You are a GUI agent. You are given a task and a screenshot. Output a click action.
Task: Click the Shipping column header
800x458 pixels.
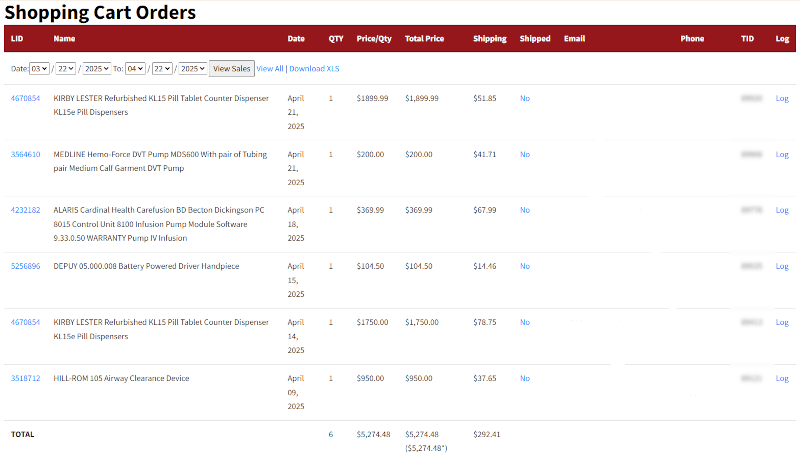tap(490, 38)
